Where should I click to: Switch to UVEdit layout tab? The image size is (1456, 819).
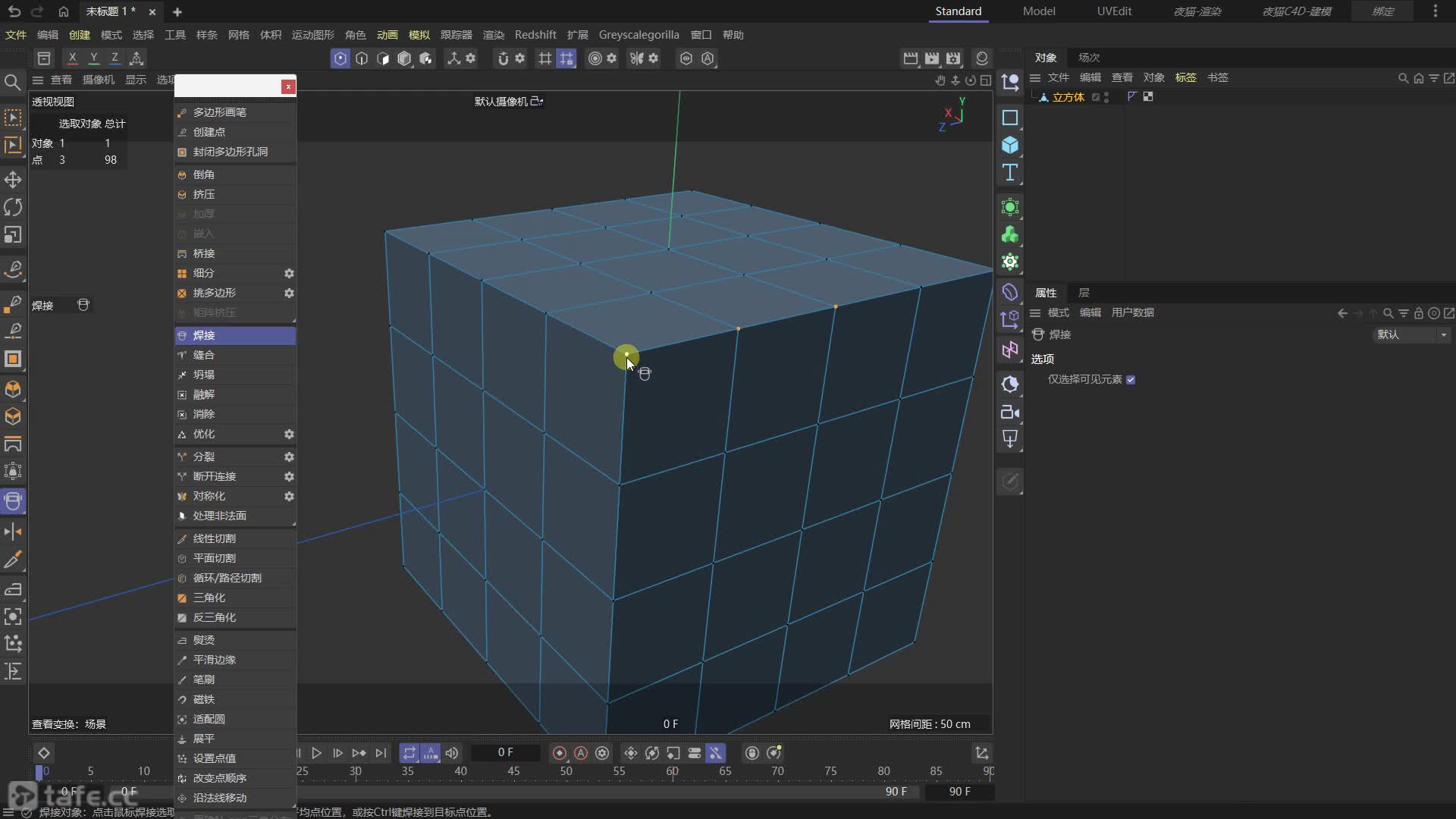pos(1114,11)
